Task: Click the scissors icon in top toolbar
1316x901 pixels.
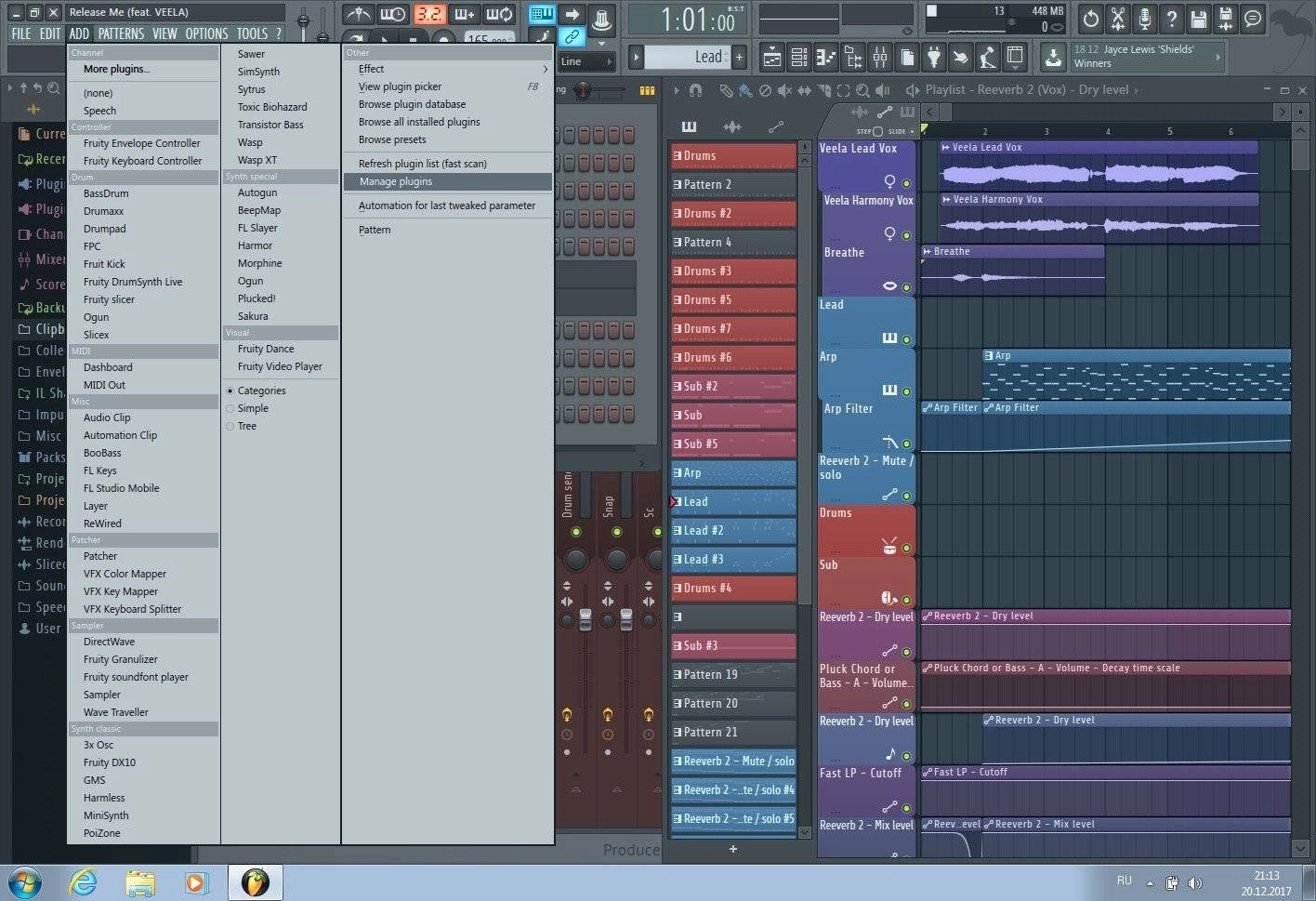Action: coord(1118,18)
